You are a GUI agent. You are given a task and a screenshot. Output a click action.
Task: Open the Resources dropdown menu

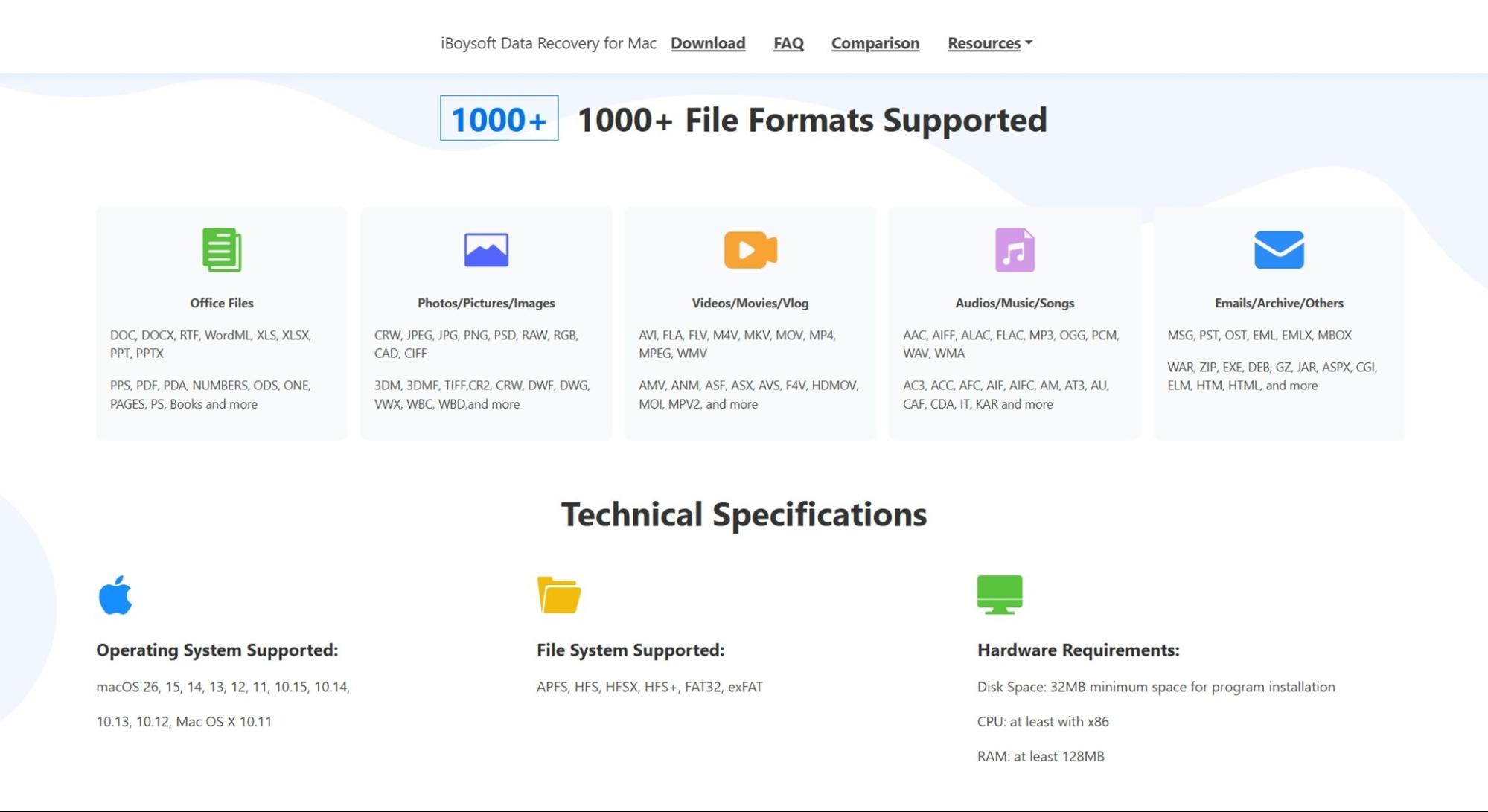pos(983,43)
